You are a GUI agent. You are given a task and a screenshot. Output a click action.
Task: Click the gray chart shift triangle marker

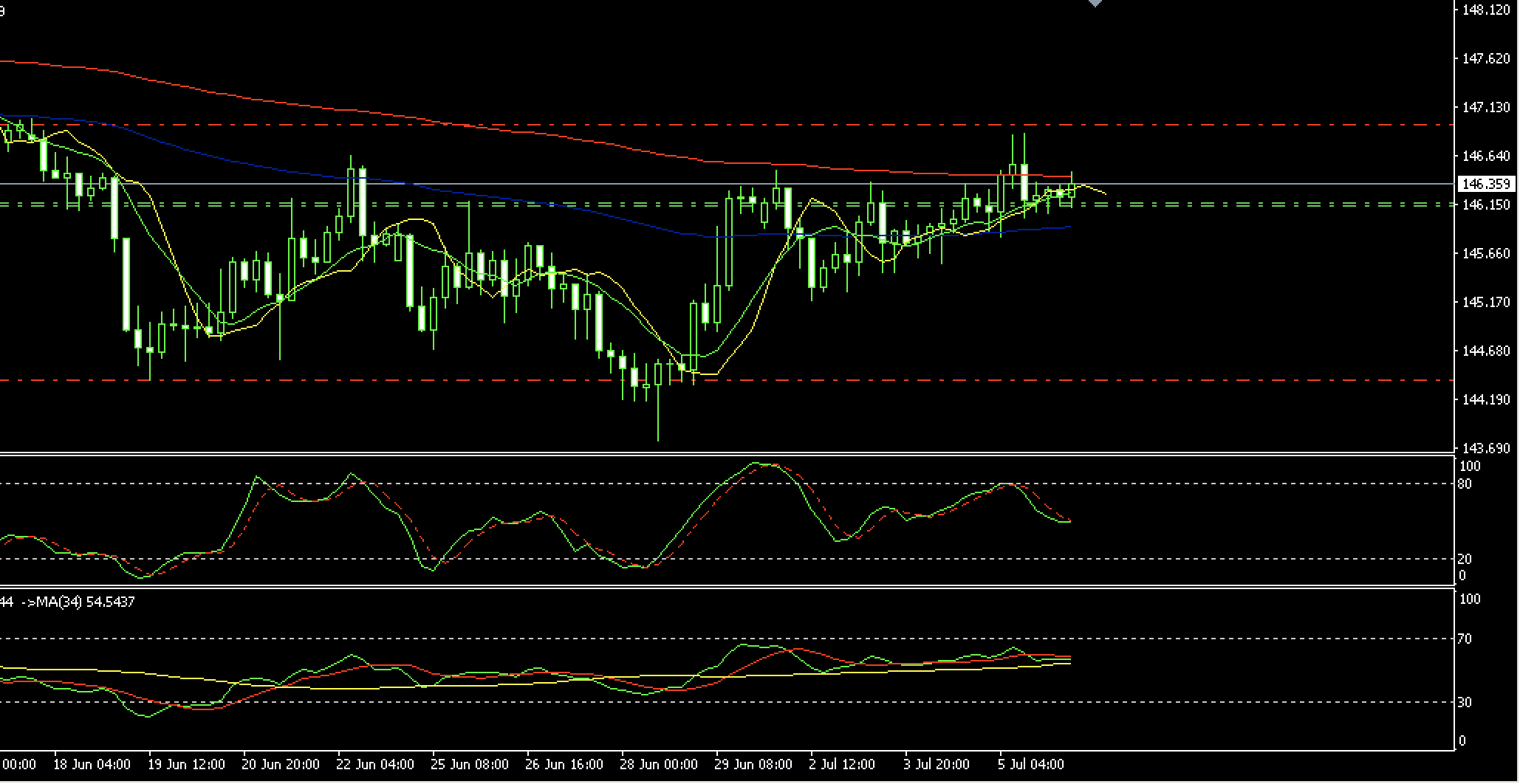click(1095, 4)
